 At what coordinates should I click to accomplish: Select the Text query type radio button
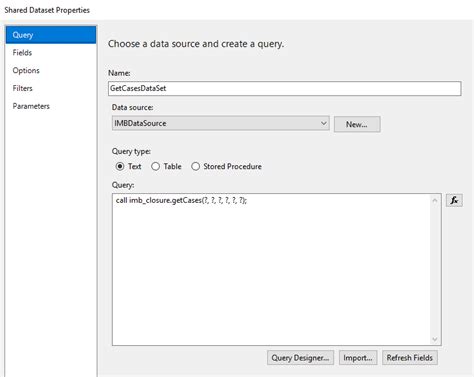click(120, 166)
